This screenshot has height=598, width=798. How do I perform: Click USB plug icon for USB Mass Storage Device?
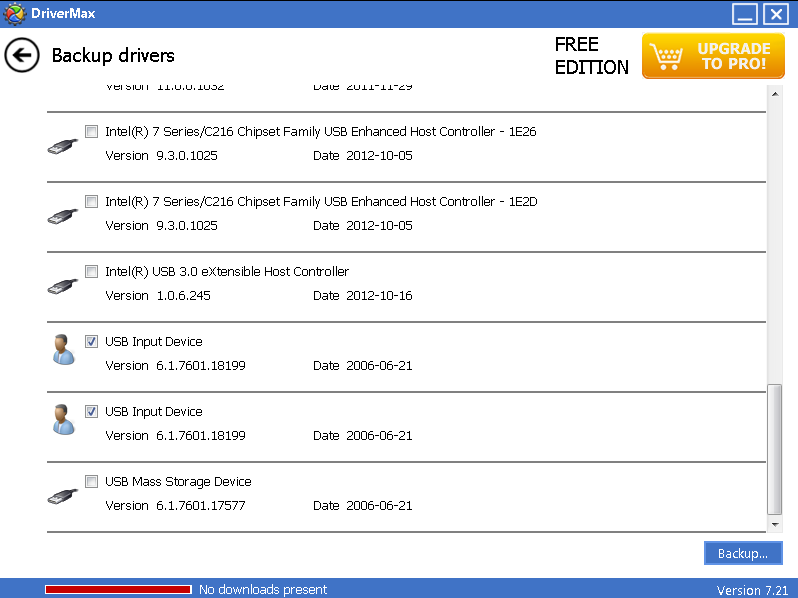63,496
